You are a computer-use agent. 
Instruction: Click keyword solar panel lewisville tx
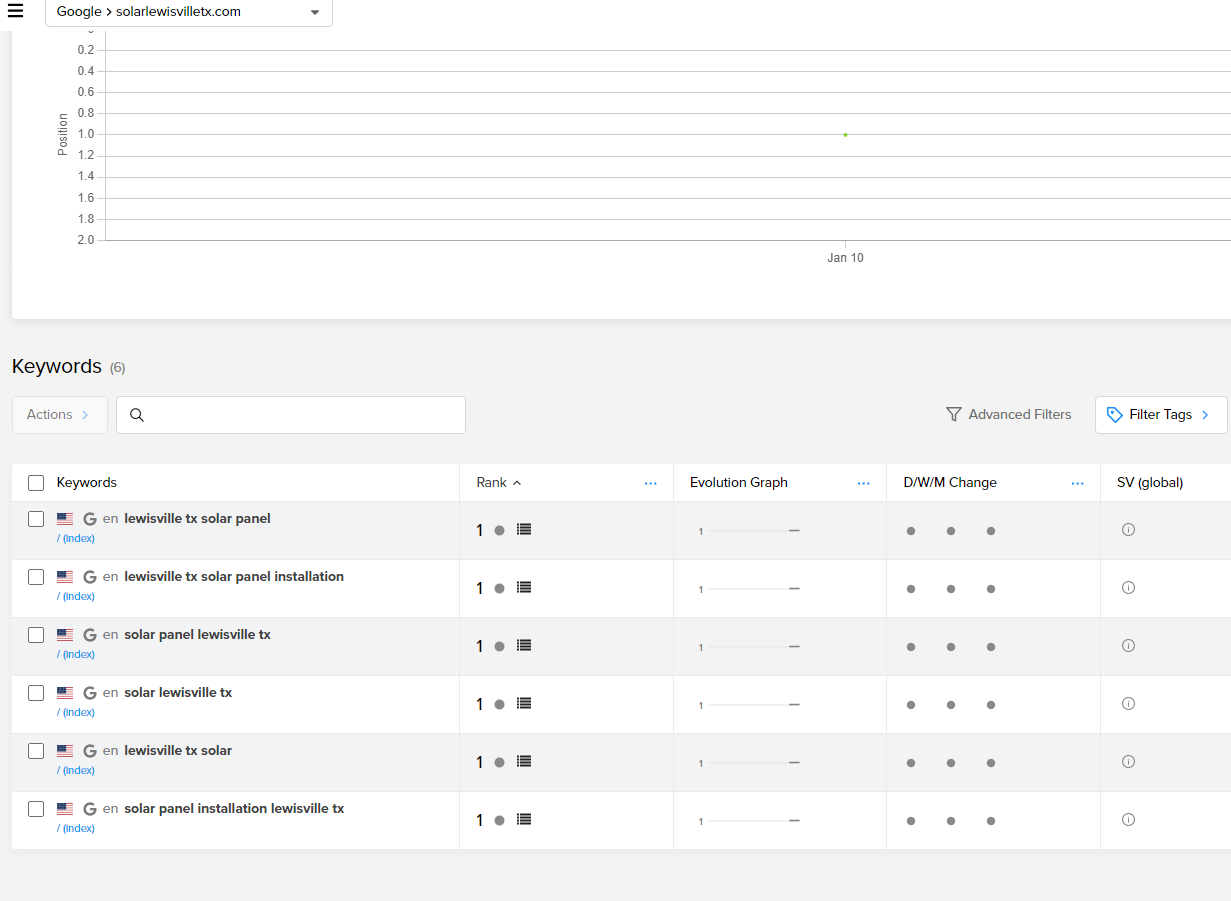click(x=197, y=635)
